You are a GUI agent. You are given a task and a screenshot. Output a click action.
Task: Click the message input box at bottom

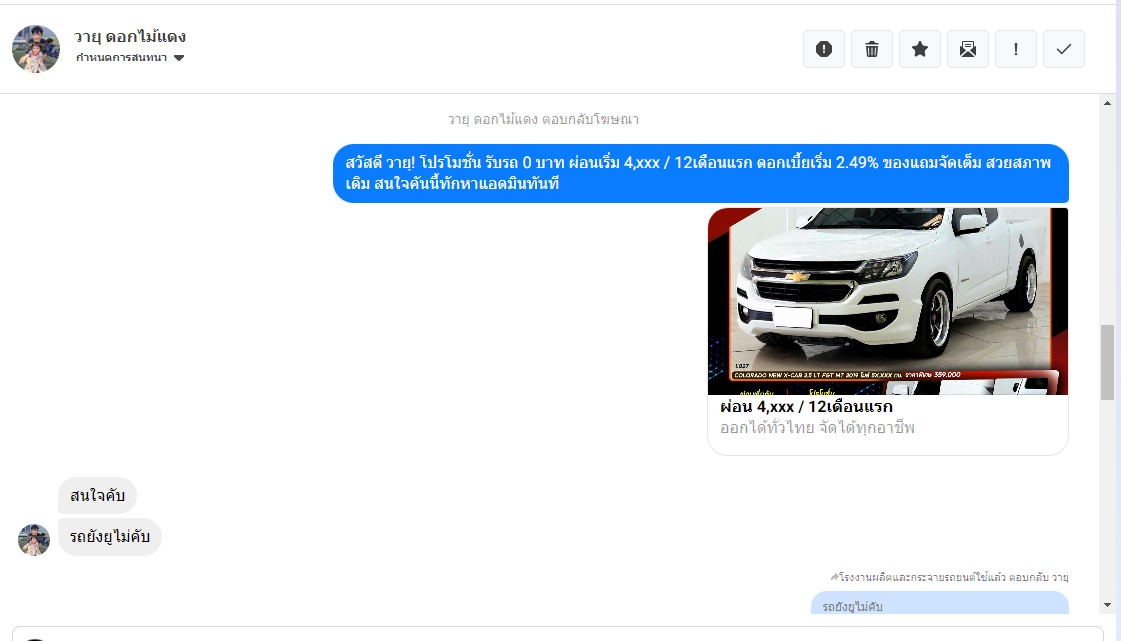pos(560,634)
